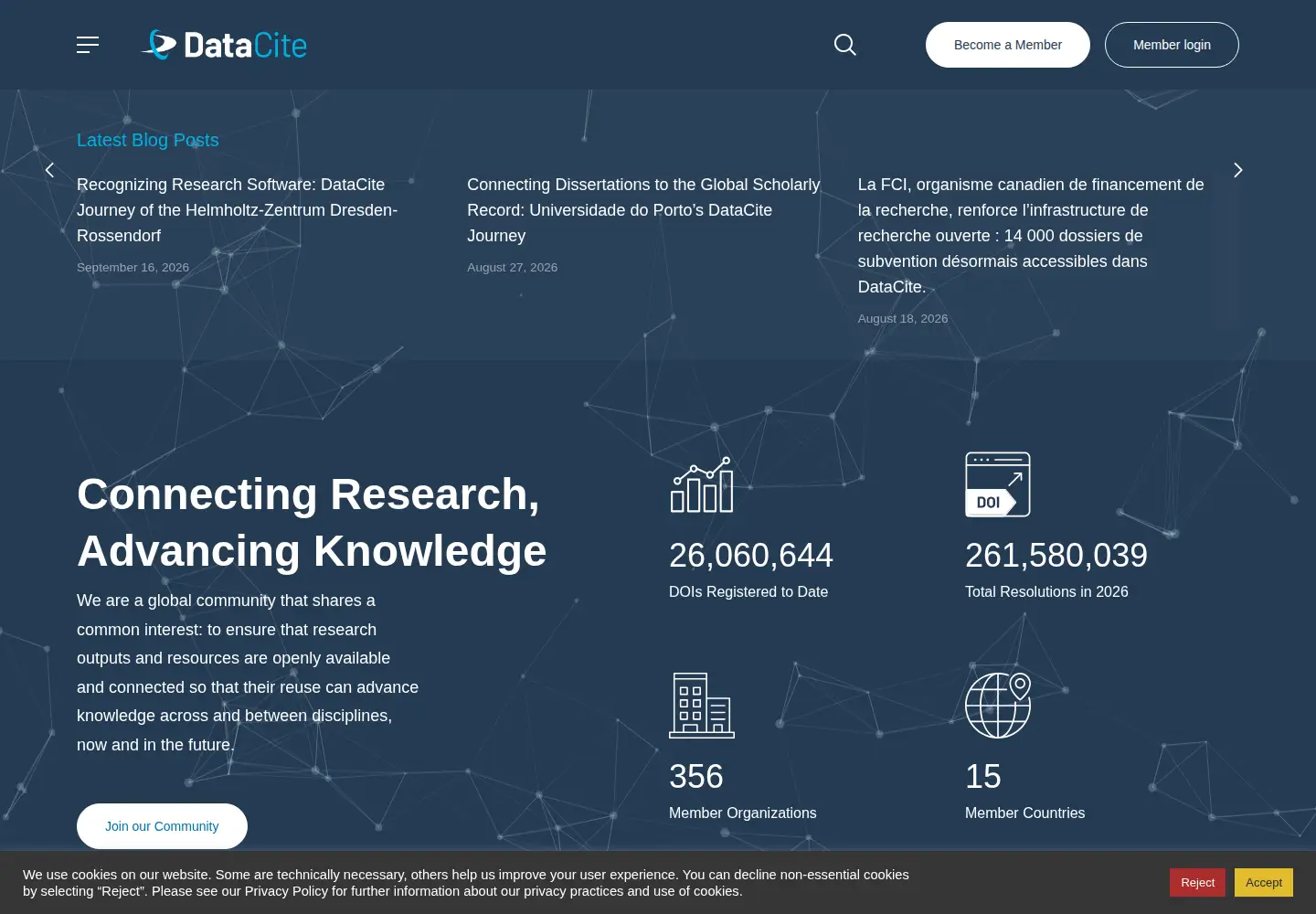
Task: Open the search magnifier icon
Action: click(845, 45)
